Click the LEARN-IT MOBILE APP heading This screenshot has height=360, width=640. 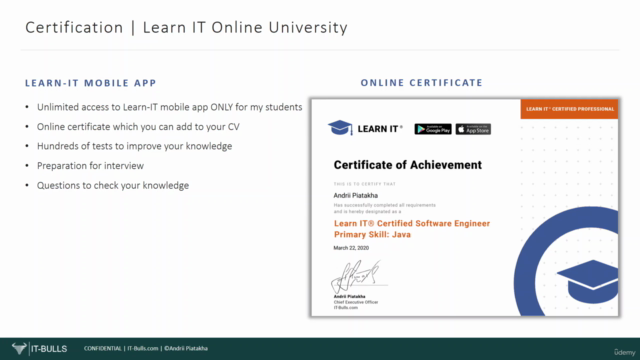[x=91, y=83]
